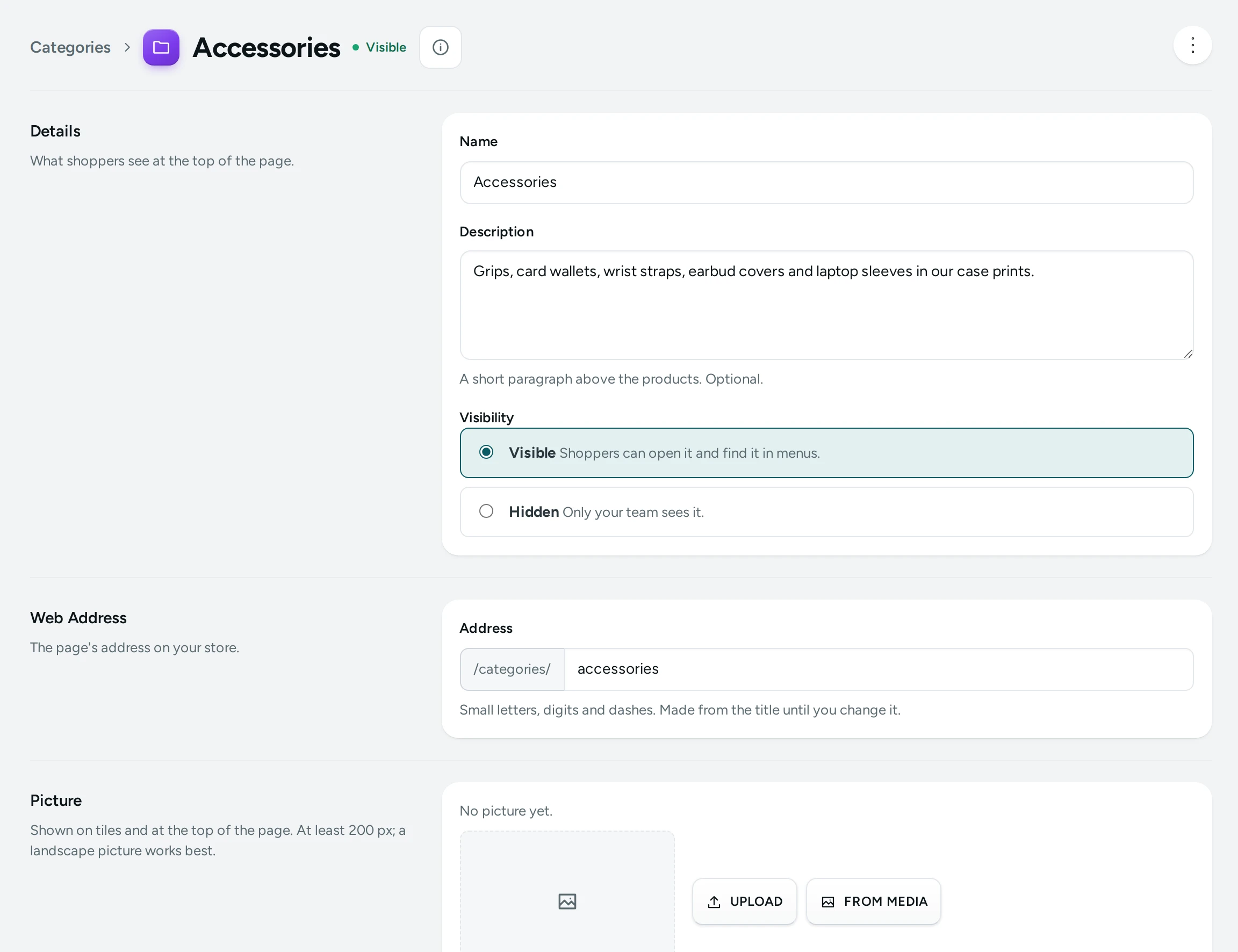Screen dimensions: 1238x952
Task: Click the green Visible status indicator
Action: click(379, 47)
